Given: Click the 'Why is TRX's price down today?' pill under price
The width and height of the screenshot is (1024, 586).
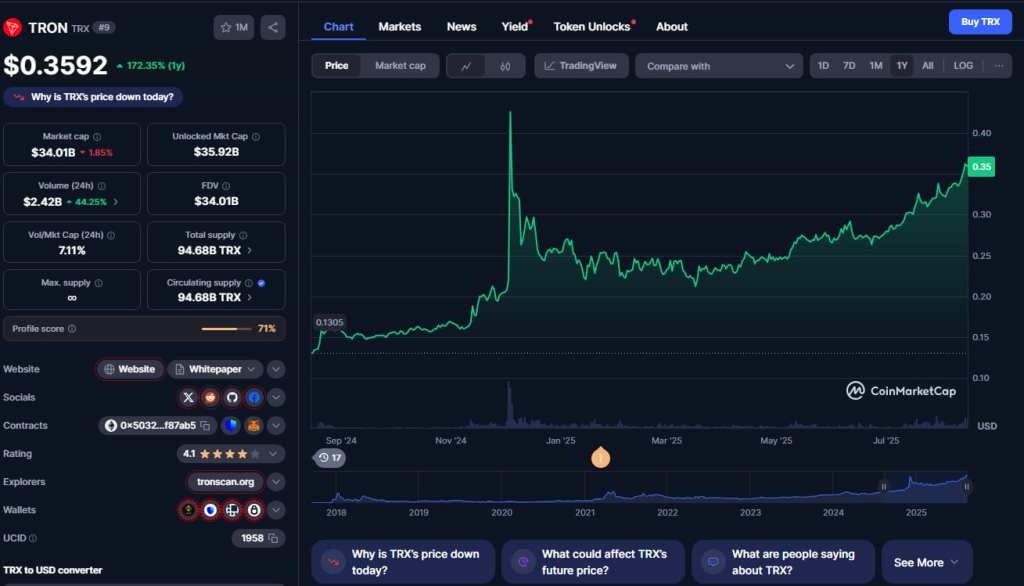Looking at the screenshot, I should 93,97.
